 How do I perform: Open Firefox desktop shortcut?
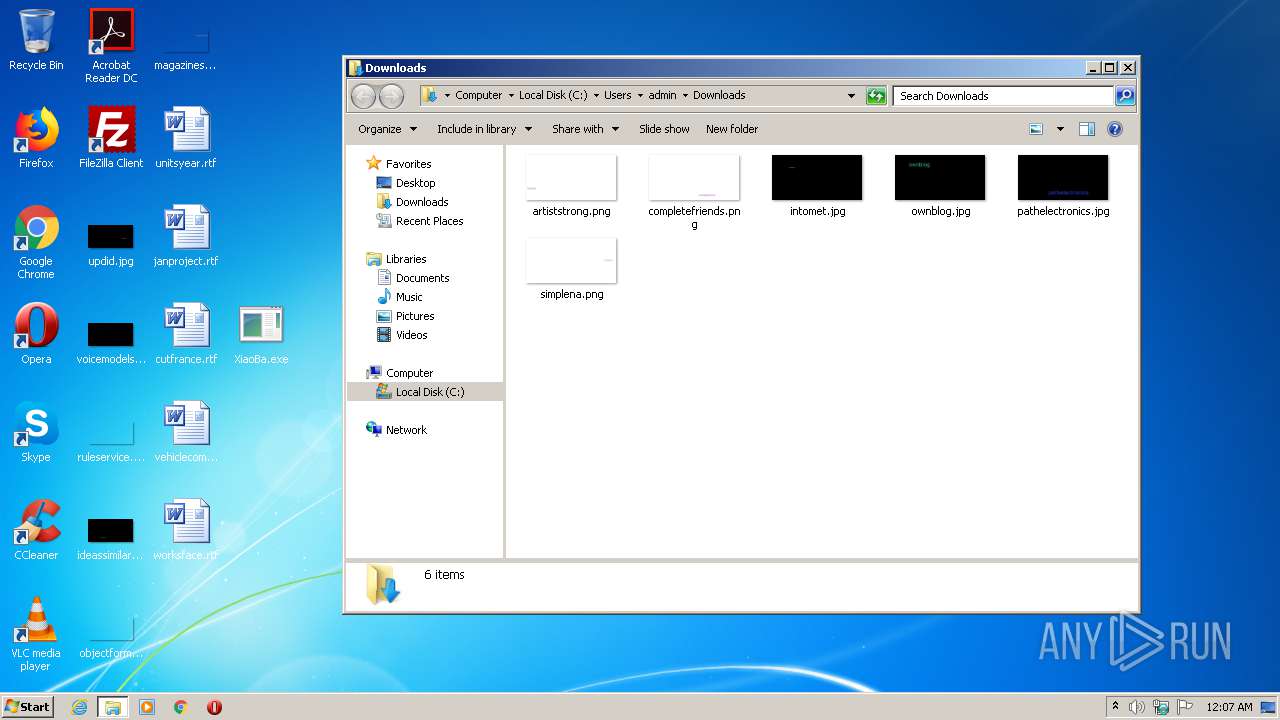pos(36,138)
